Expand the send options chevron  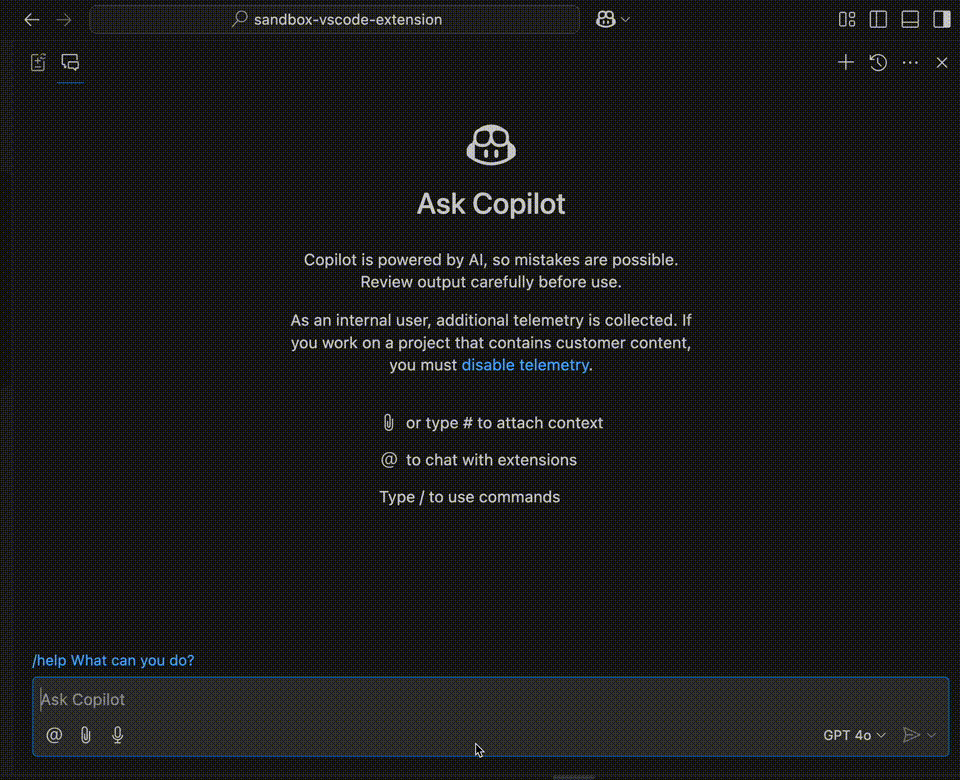pos(931,735)
